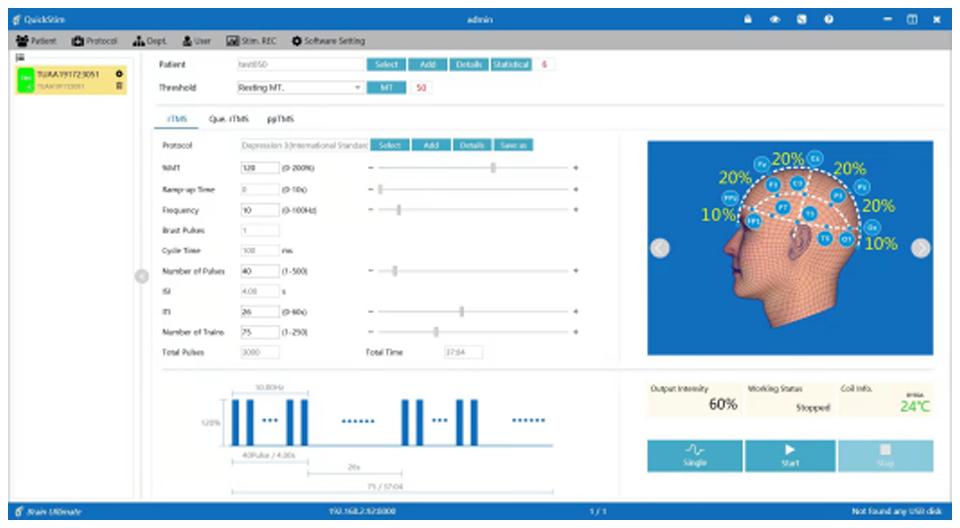The height and width of the screenshot is (528, 960).
Task: Open the Protocol management menu
Action: point(96,41)
